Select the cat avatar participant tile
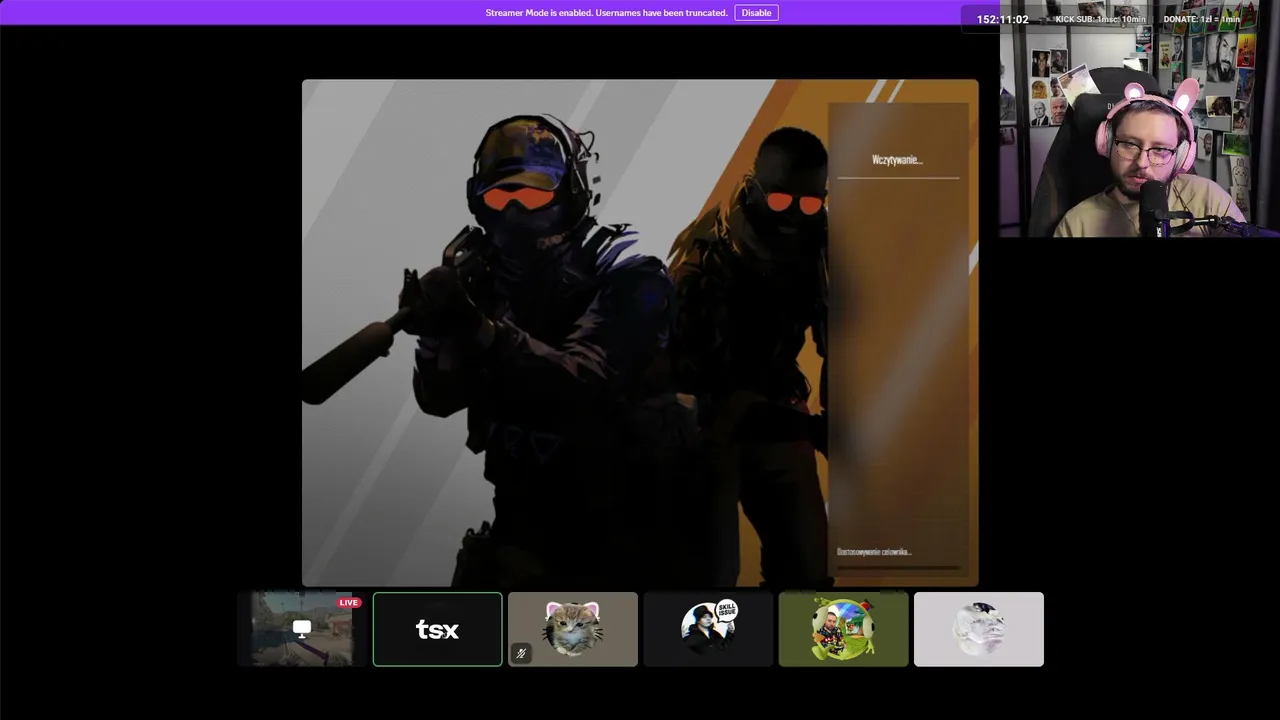Viewport: 1280px width, 720px height. coord(572,629)
